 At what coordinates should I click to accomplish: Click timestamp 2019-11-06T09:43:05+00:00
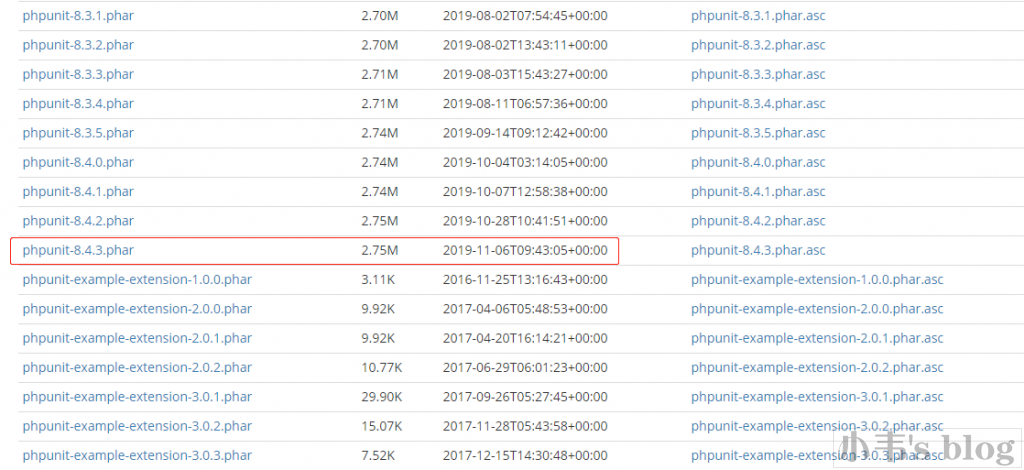point(525,251)
